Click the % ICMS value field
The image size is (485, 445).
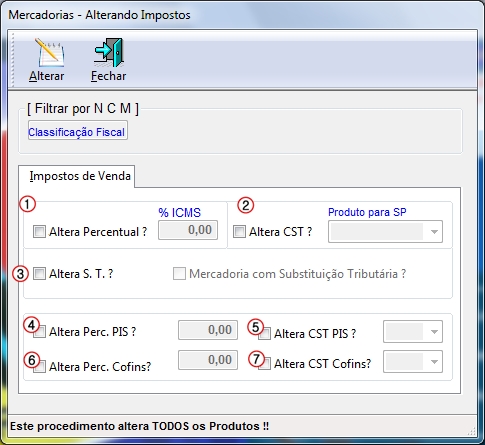188,230
